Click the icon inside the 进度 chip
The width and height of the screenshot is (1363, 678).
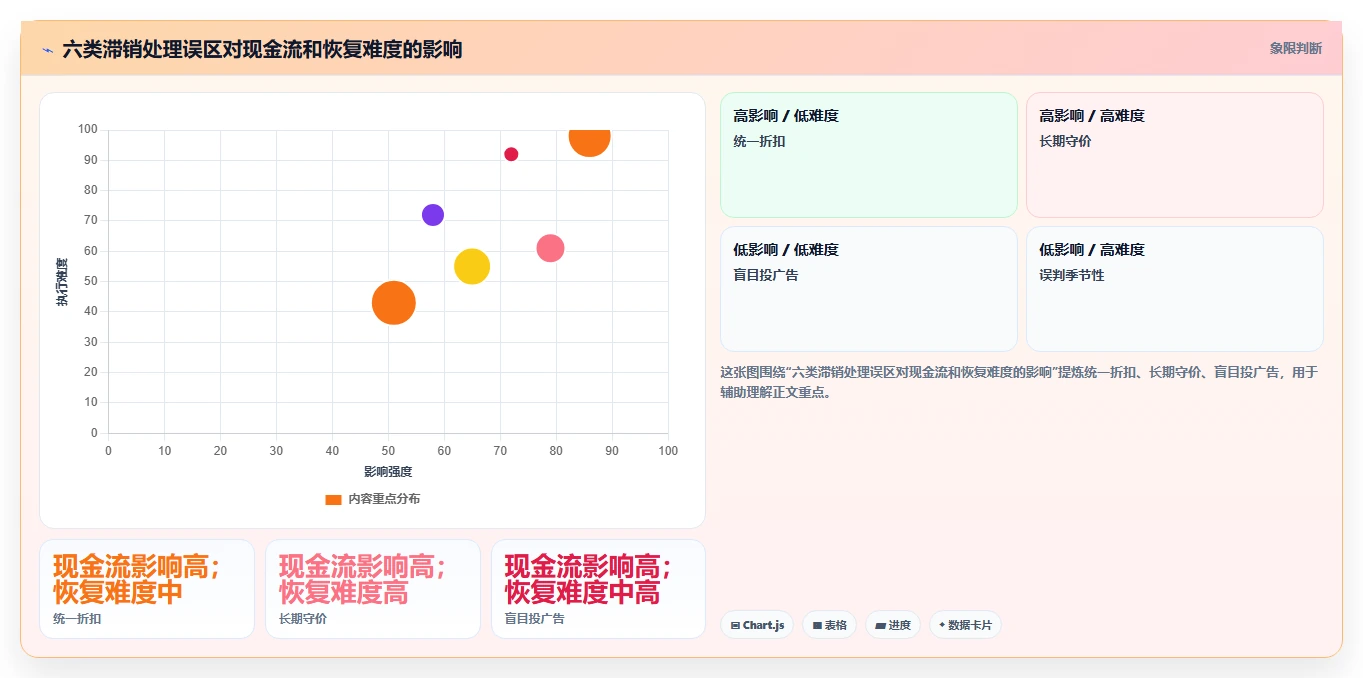880,625
